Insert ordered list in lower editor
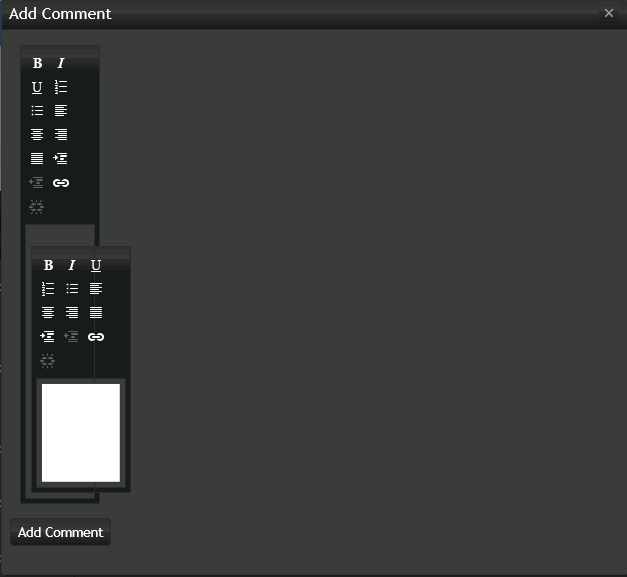 tap(48, 289)
